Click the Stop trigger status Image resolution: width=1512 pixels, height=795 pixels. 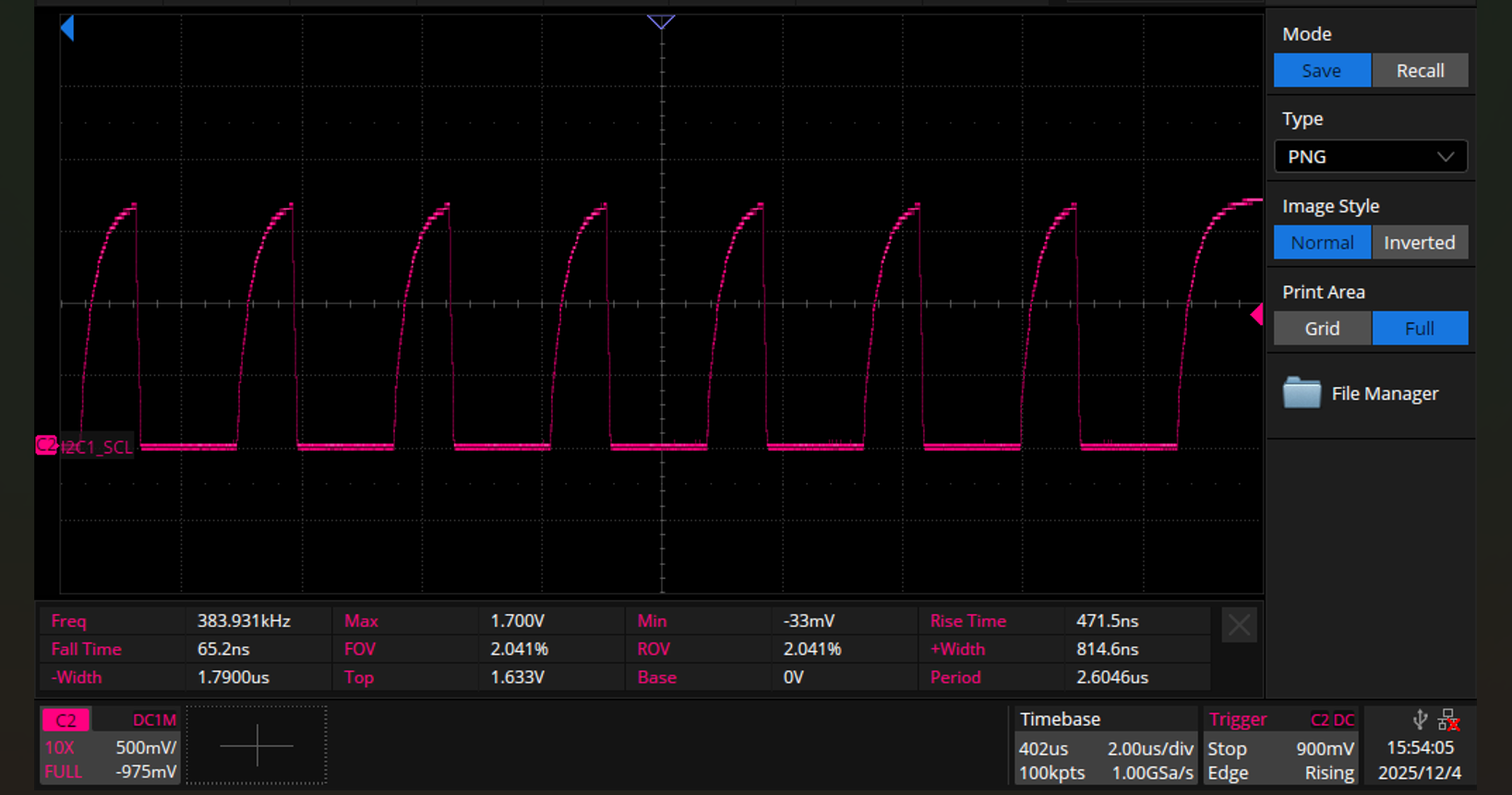pyautogui.click(x=1227, y=749)
